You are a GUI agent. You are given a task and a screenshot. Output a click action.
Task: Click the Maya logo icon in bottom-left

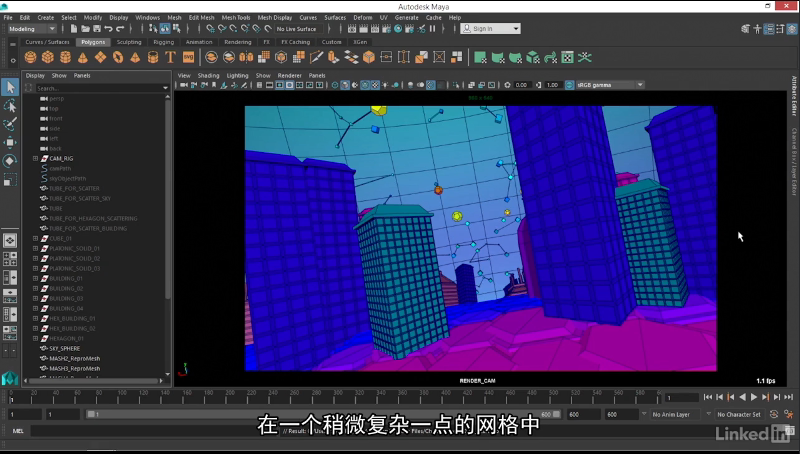[x=10, y=378]
